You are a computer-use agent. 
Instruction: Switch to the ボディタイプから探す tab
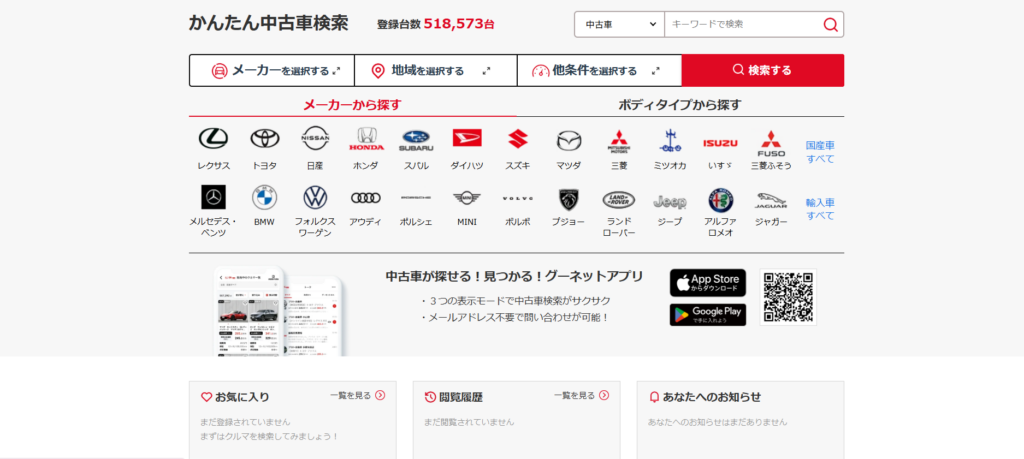click(680, 105)
